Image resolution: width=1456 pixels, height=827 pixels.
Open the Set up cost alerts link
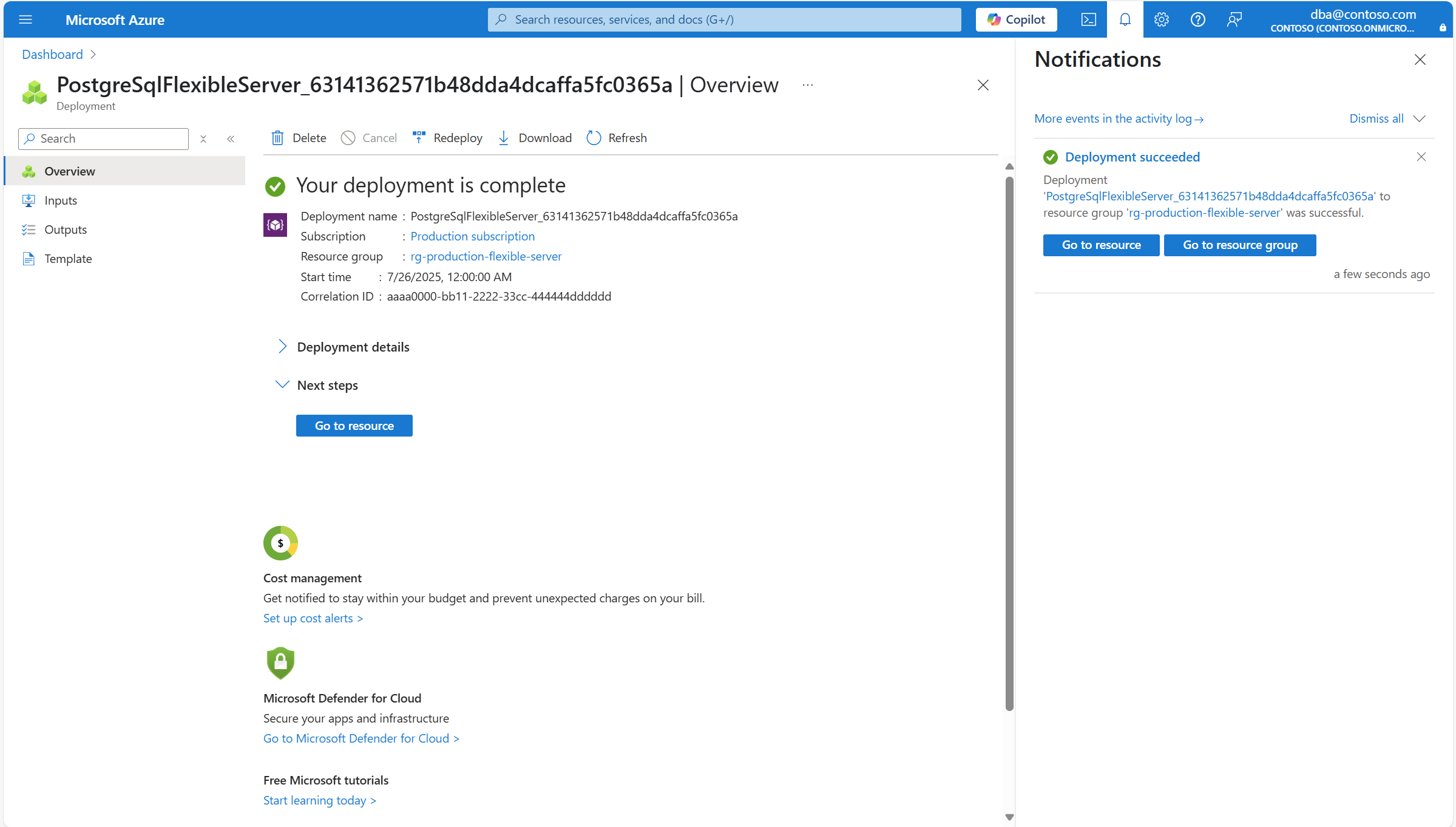click(x=313, y=618)
